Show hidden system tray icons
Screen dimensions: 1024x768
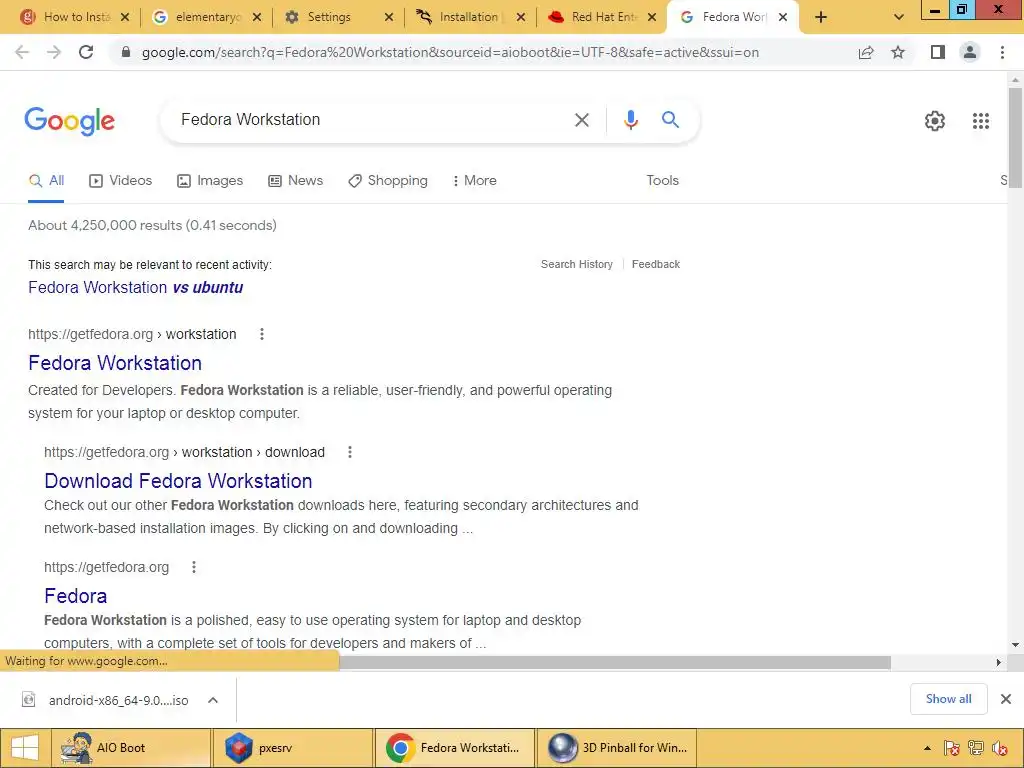[x=927, y=748]
